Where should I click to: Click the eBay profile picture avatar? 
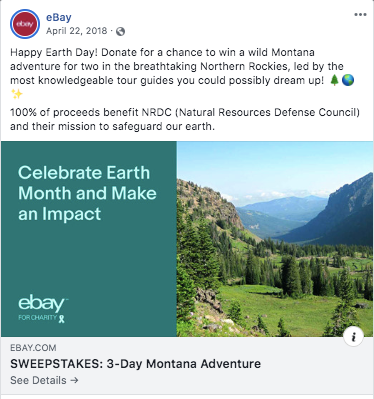point(25,24)
